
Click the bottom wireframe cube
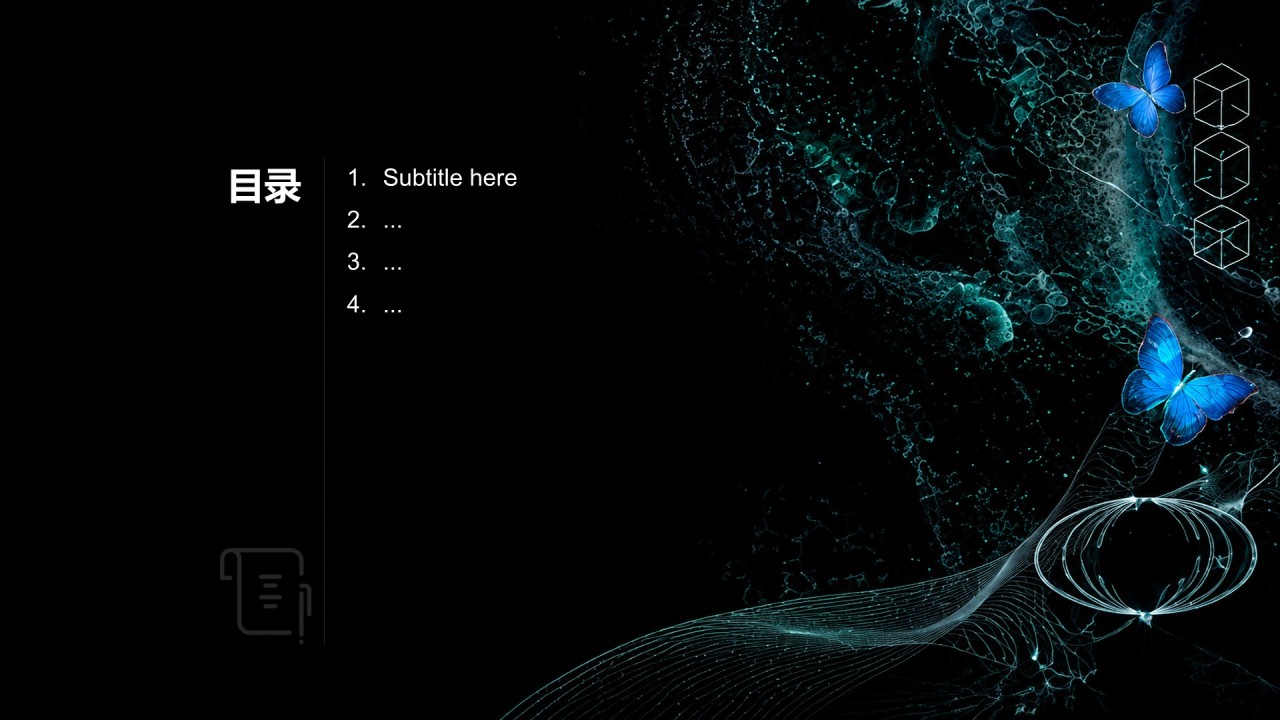click(1221, 236)
